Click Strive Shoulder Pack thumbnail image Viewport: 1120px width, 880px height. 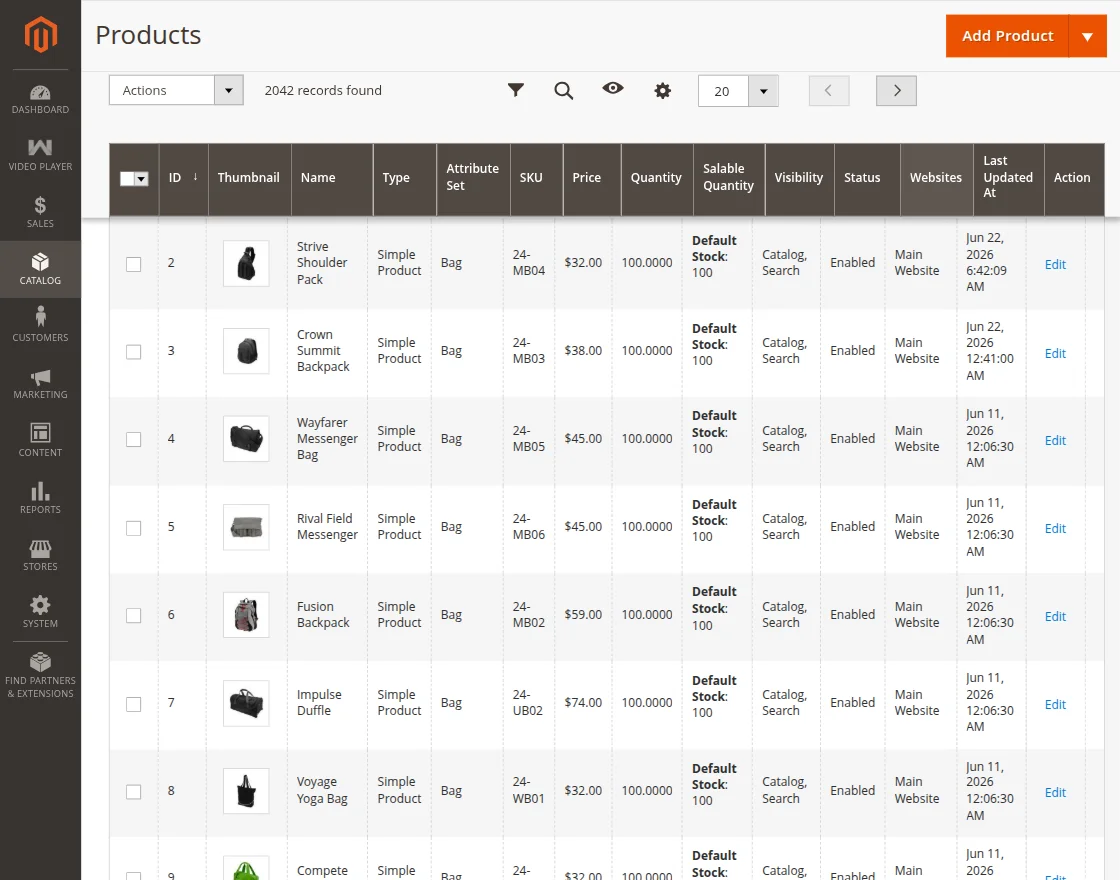pos(246,264)
